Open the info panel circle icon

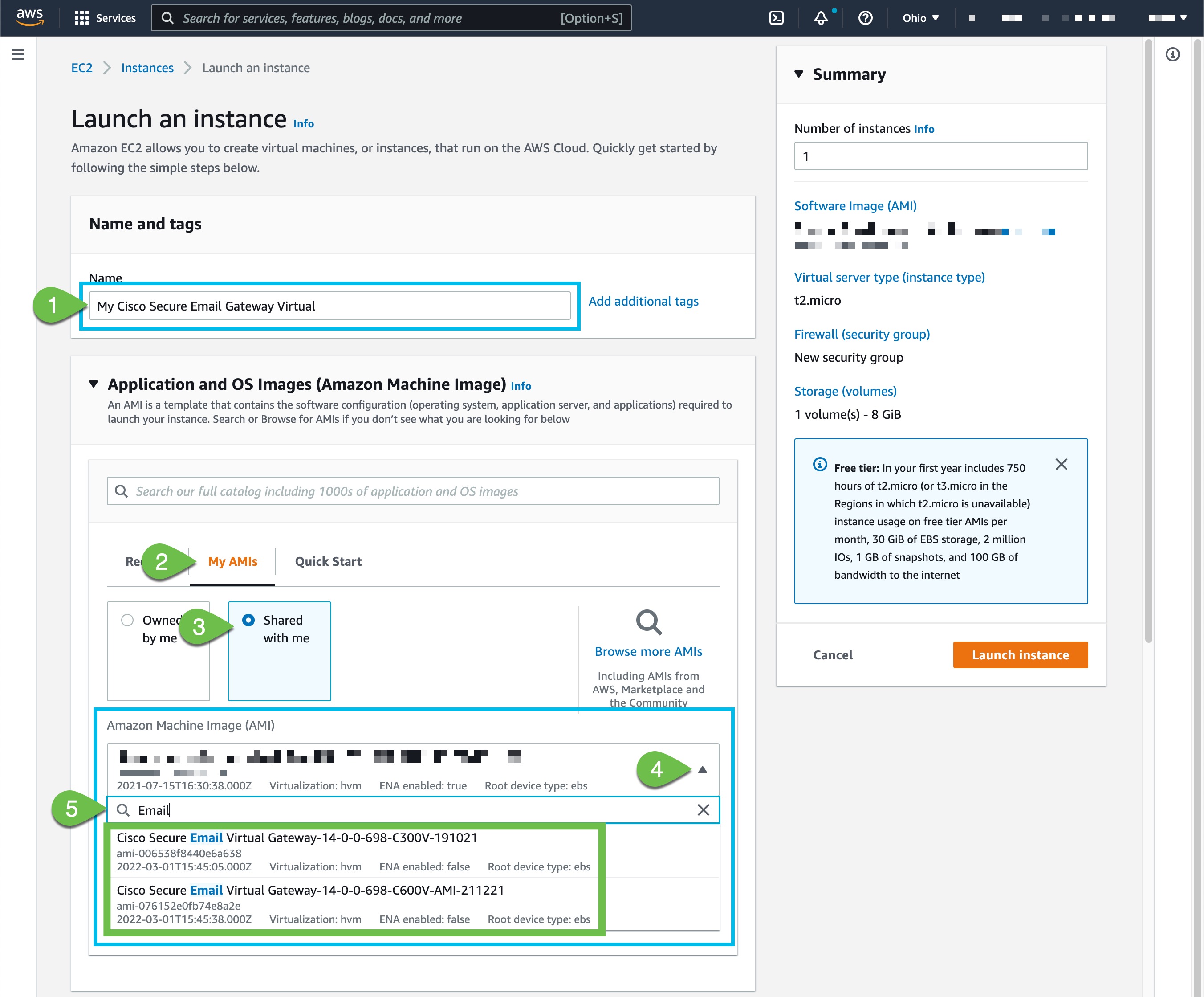point(1172,54)
